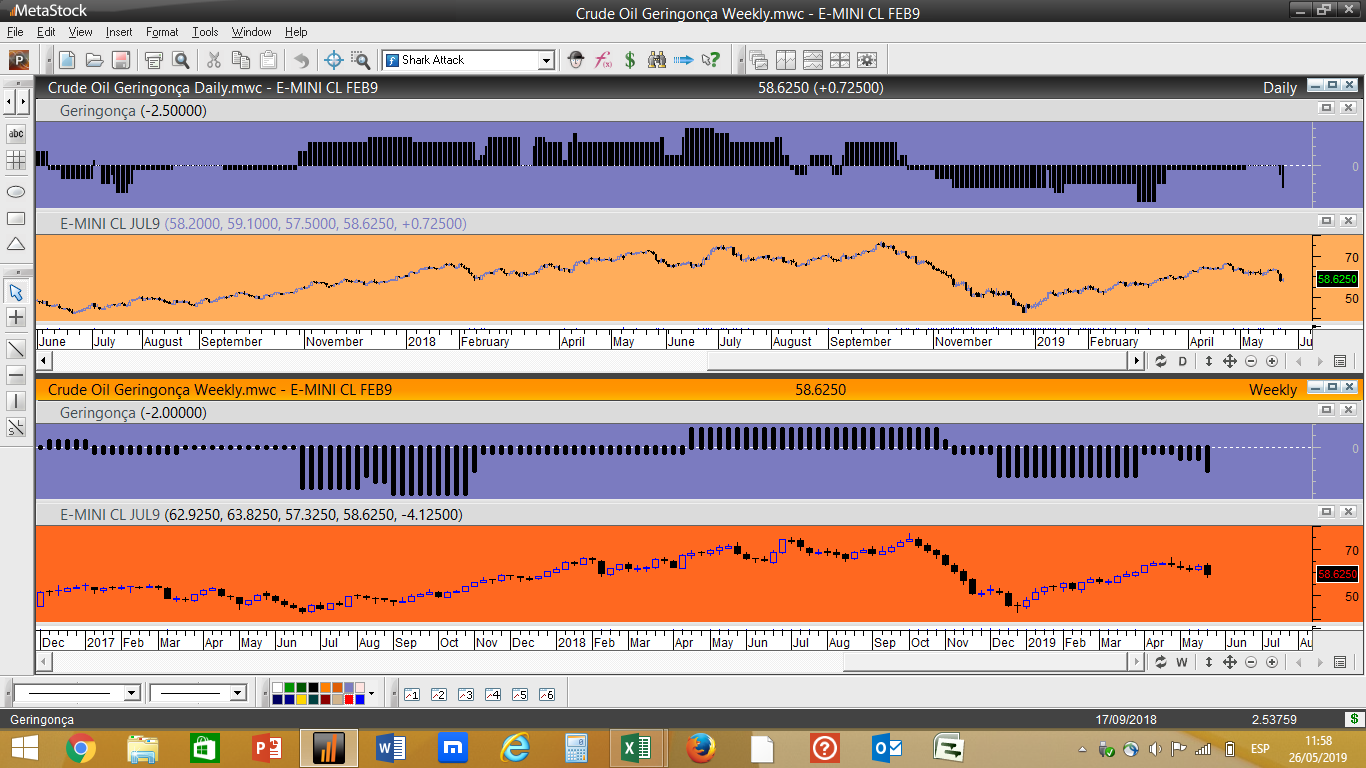Screen dimensions: 1366x768
Task: Expand the Shark Attack indicator dropdown
Action: click(546, 61)
